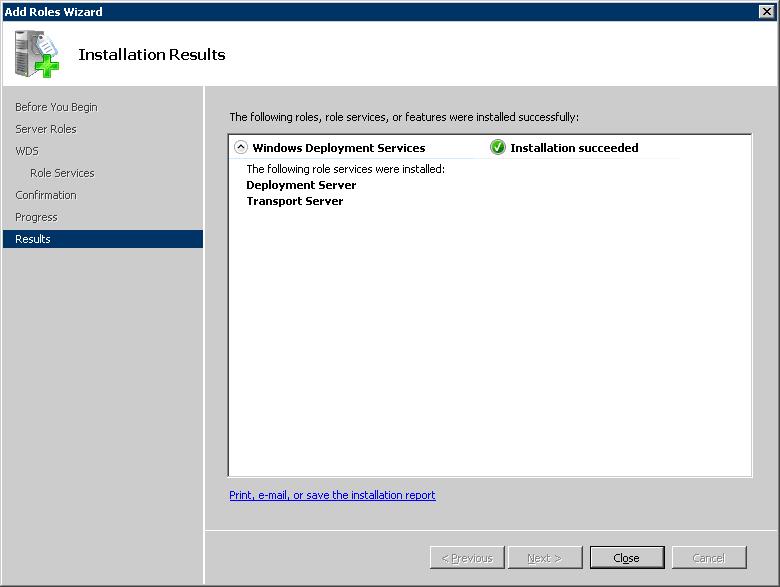Select the Confirmation step
780x587 pixels.
[x=46, y=195]
